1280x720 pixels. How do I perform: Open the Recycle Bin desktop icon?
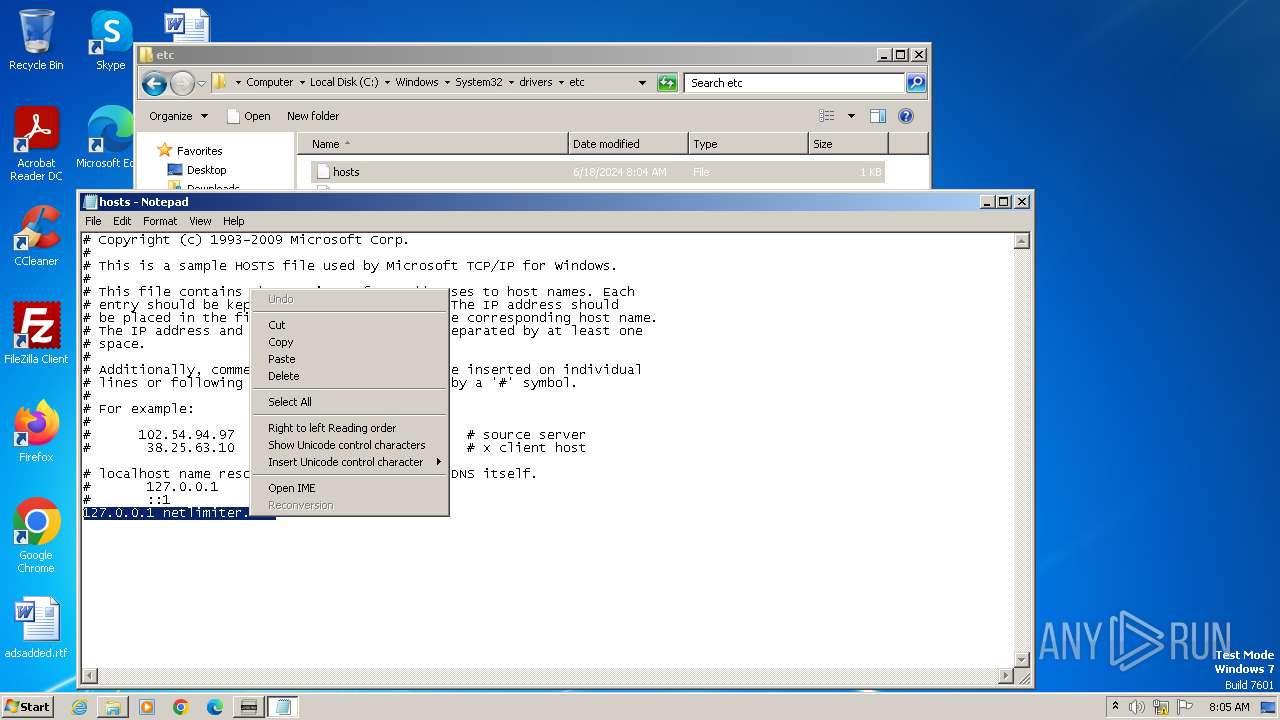pos(36,40)
